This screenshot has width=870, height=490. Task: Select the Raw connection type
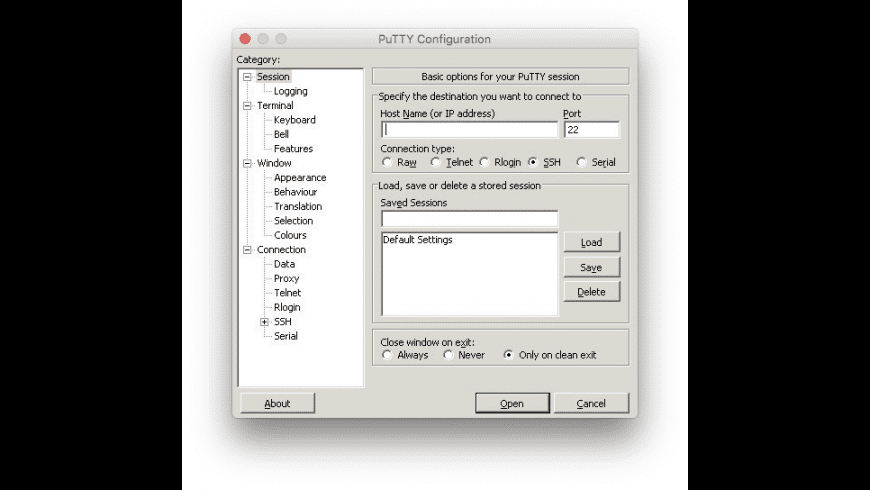click(387, 162)
